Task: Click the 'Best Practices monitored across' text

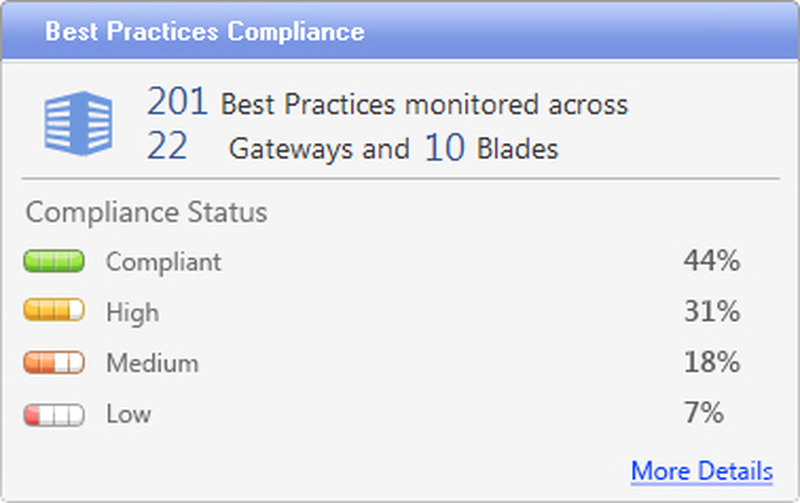Action: 424,104
